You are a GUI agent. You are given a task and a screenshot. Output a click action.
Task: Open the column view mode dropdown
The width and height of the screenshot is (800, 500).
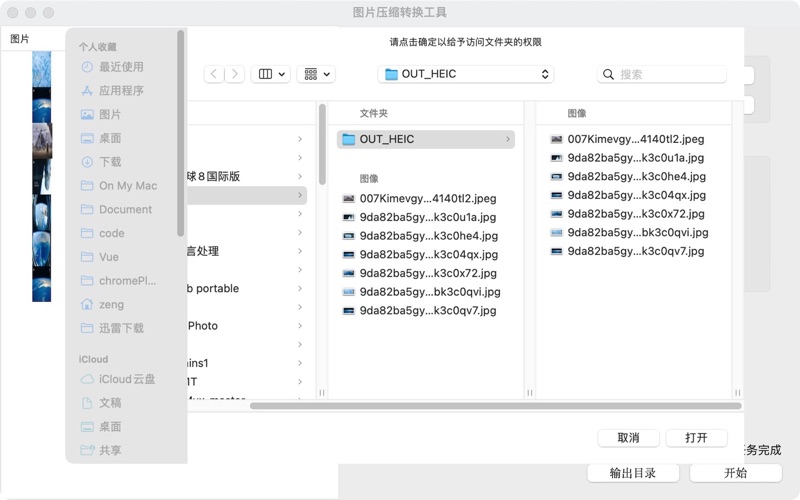pos(272,74)
